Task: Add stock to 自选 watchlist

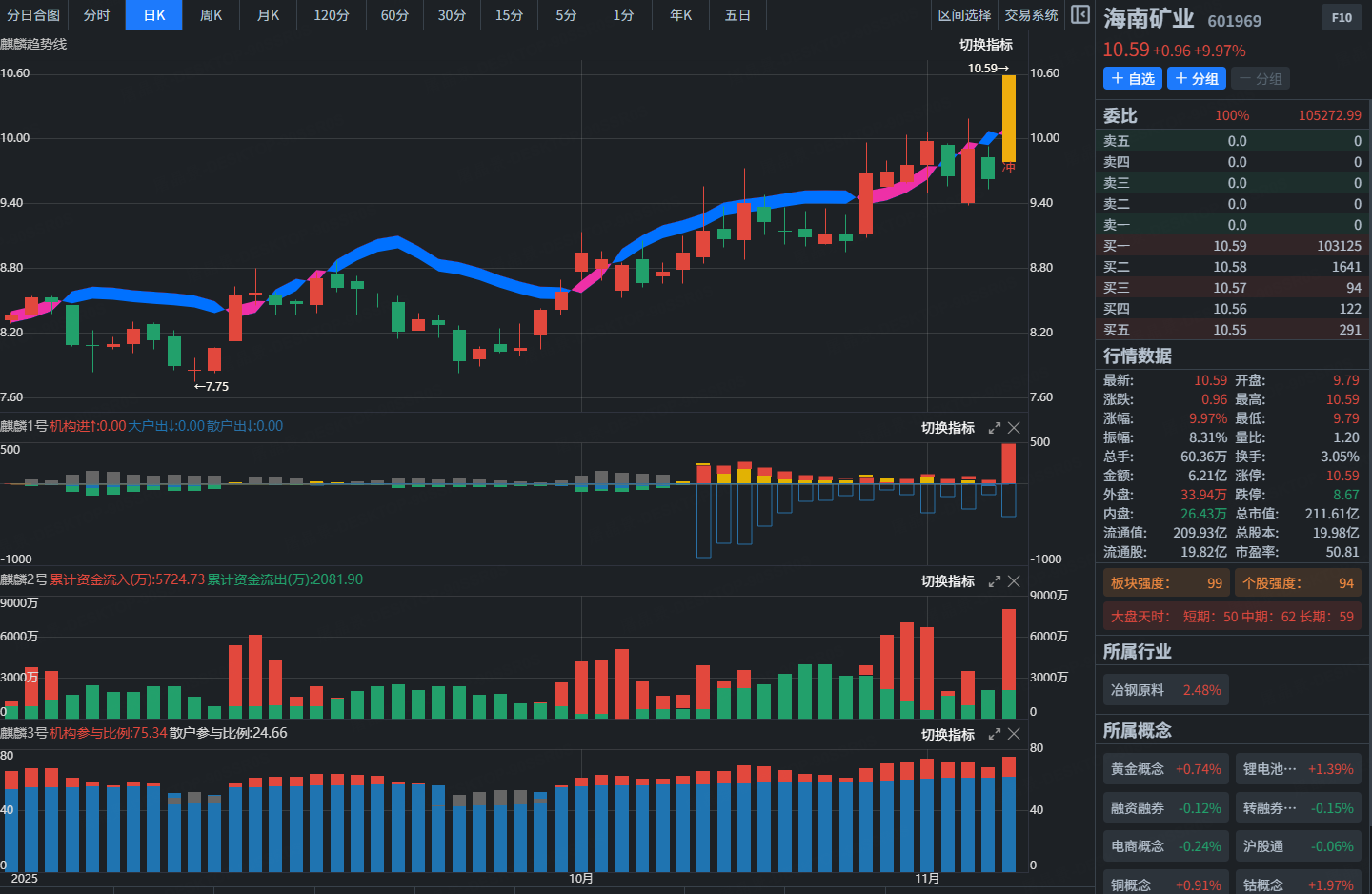Action: point(1132,79)
